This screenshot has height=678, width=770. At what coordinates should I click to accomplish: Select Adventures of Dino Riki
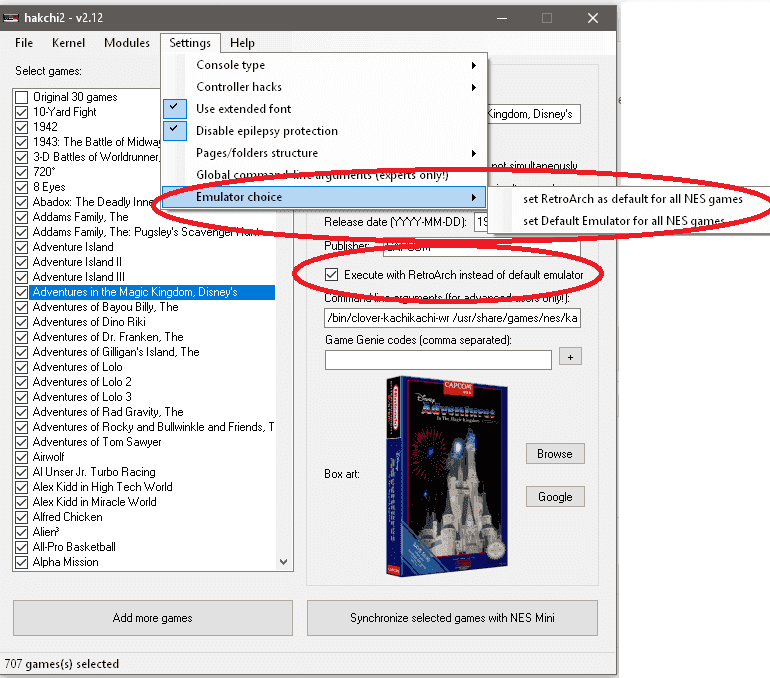click(x=89, y=322)
